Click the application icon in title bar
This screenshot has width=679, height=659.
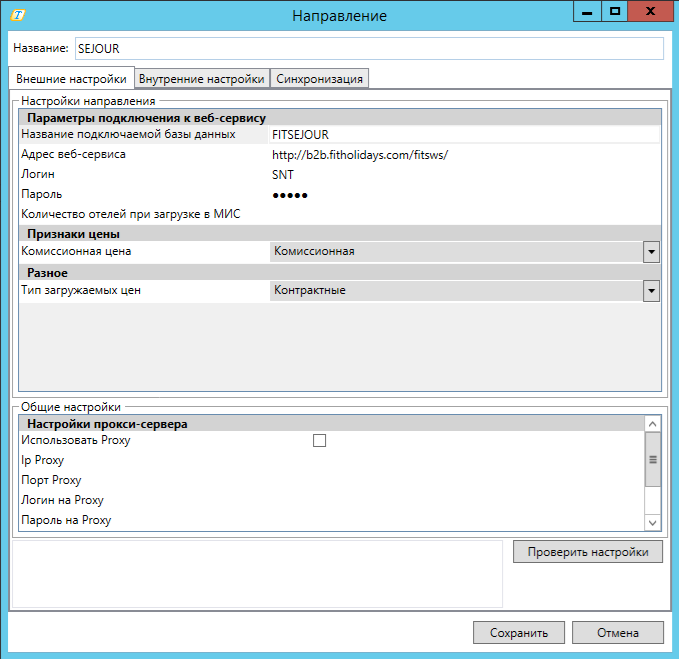(x=16, y=16)
